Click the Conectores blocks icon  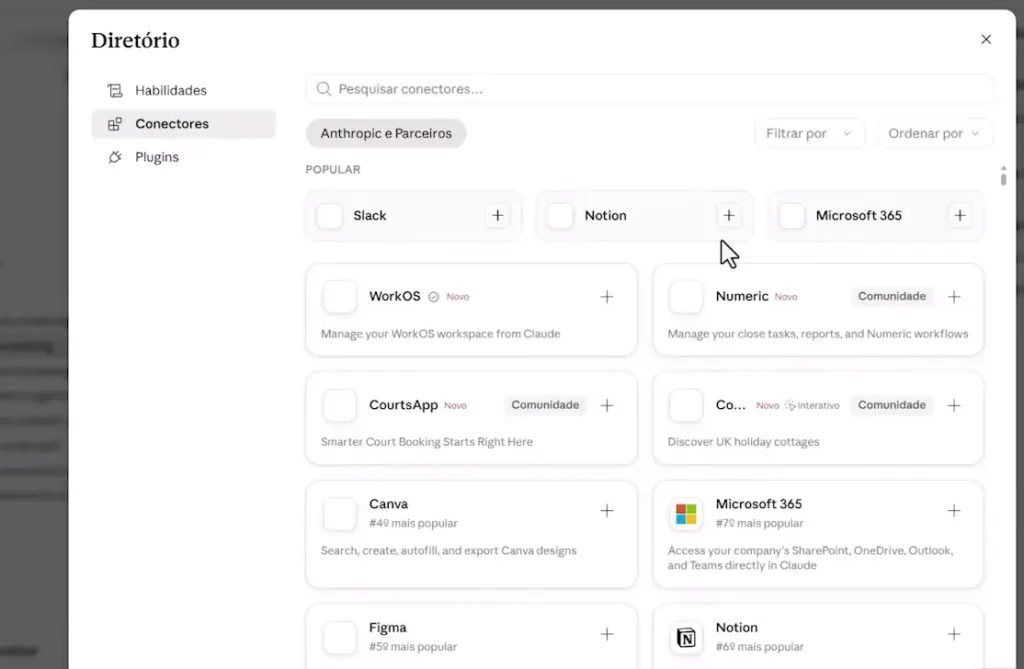point(115,123)
